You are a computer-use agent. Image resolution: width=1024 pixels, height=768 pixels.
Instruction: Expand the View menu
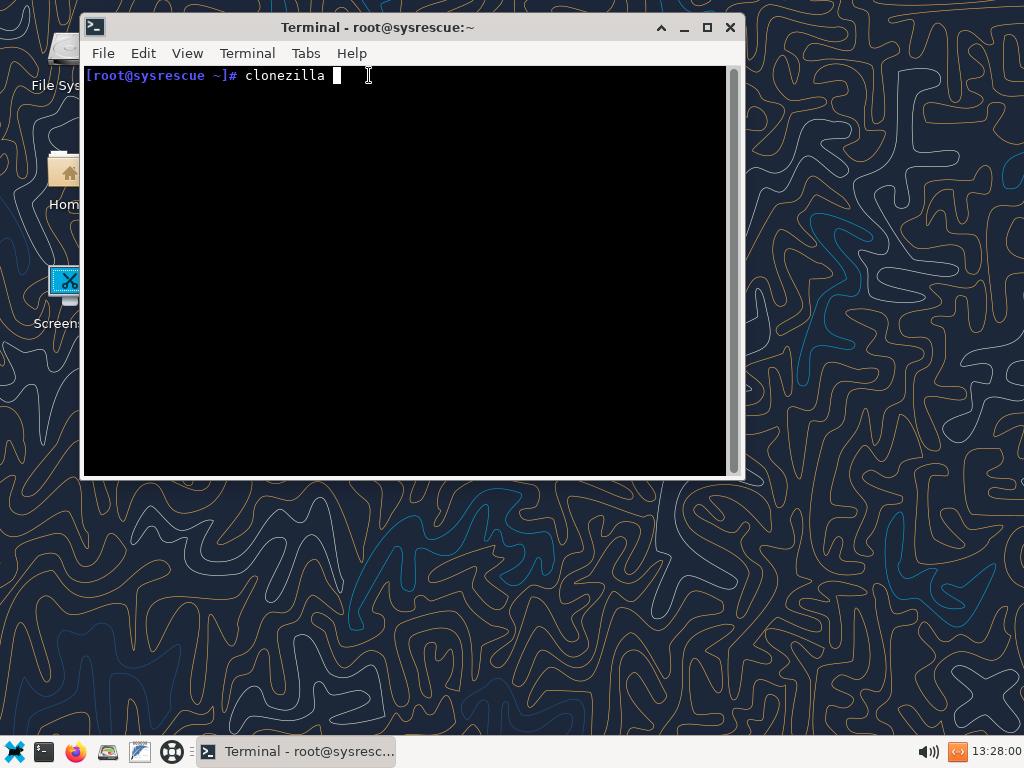point(187,53)
